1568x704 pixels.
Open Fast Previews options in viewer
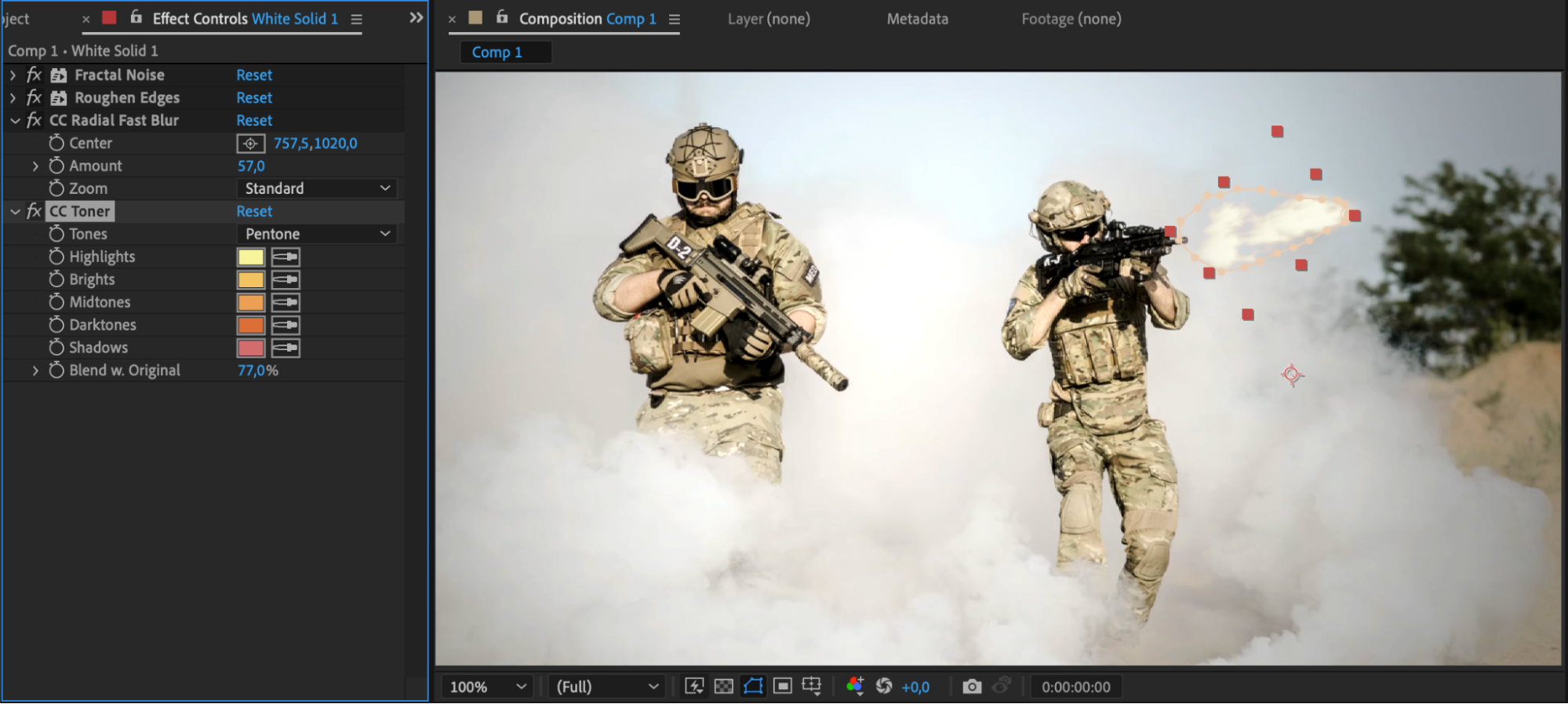point(694,687)
